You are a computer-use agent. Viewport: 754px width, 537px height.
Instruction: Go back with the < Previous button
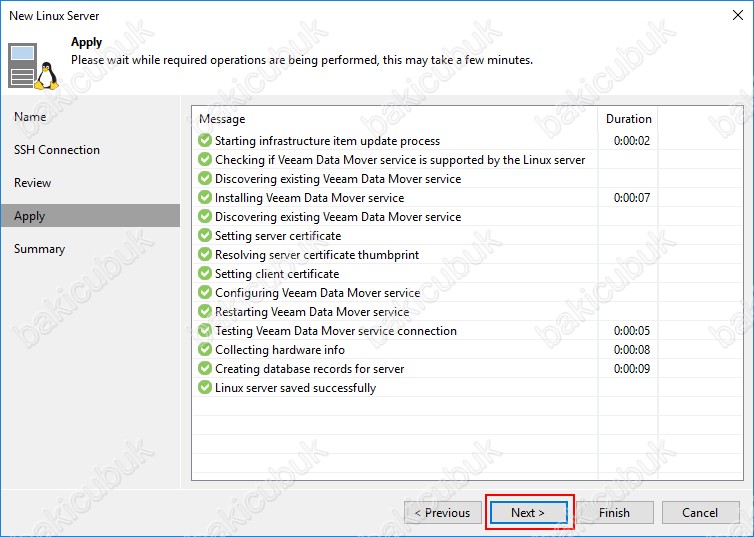443,513
